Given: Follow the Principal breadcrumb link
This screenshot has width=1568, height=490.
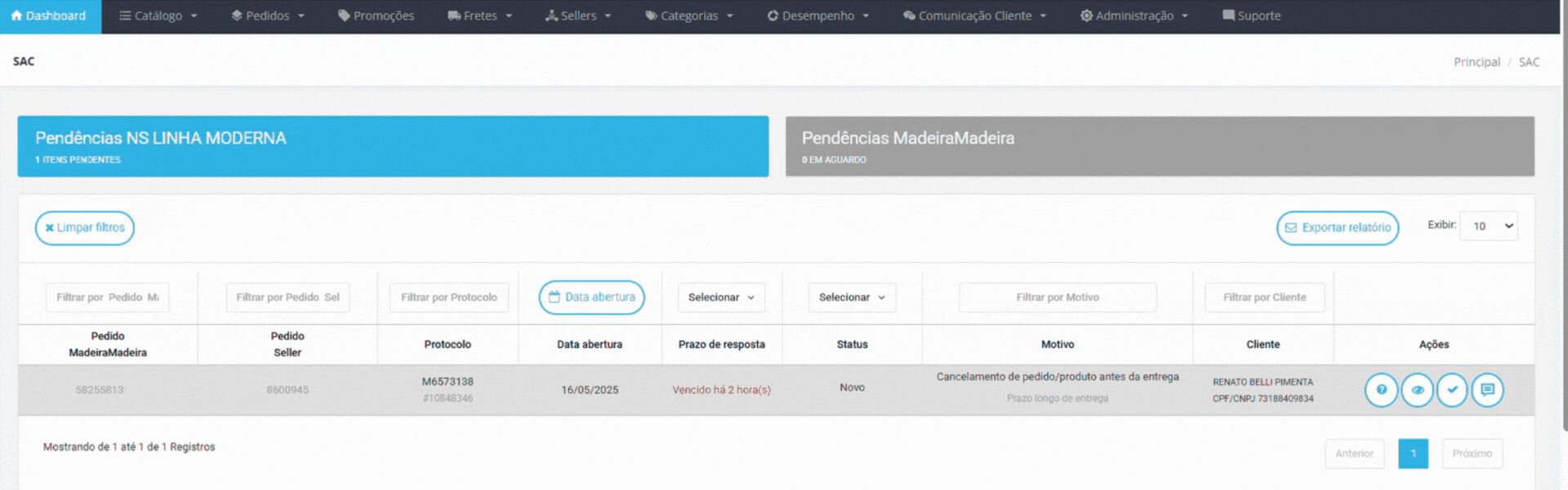Looking at the screenshot, I should (1477, 62).
